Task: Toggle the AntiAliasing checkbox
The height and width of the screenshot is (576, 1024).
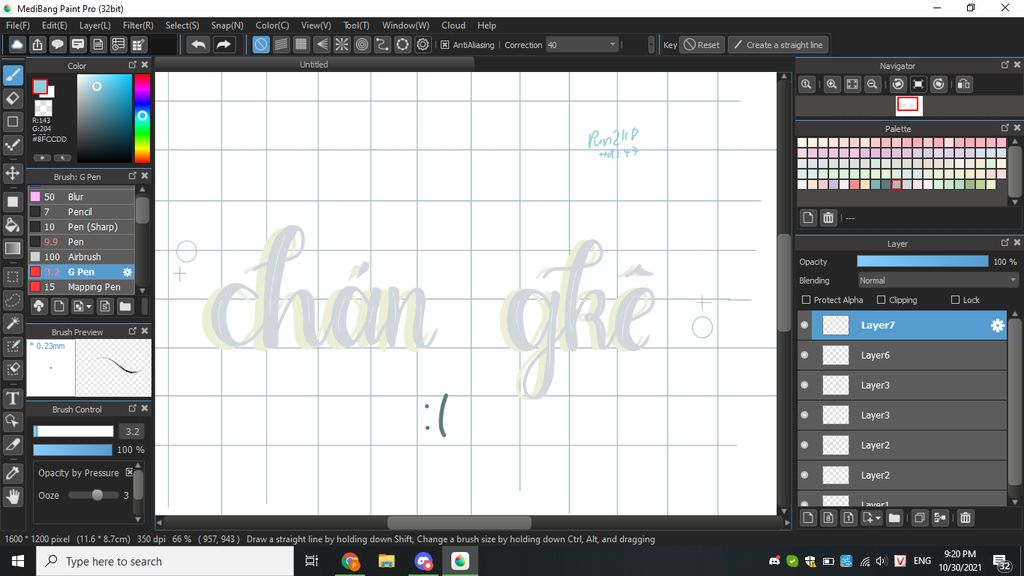Action: coord(445,45)
